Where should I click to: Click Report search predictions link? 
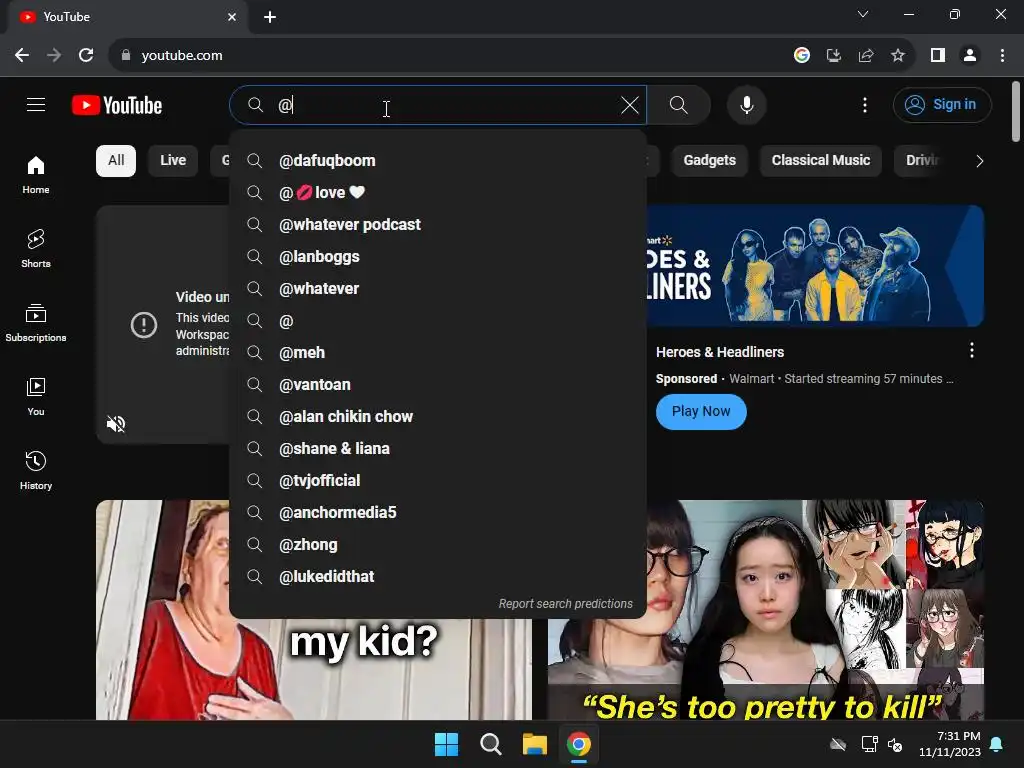click(x=566, y=604)
